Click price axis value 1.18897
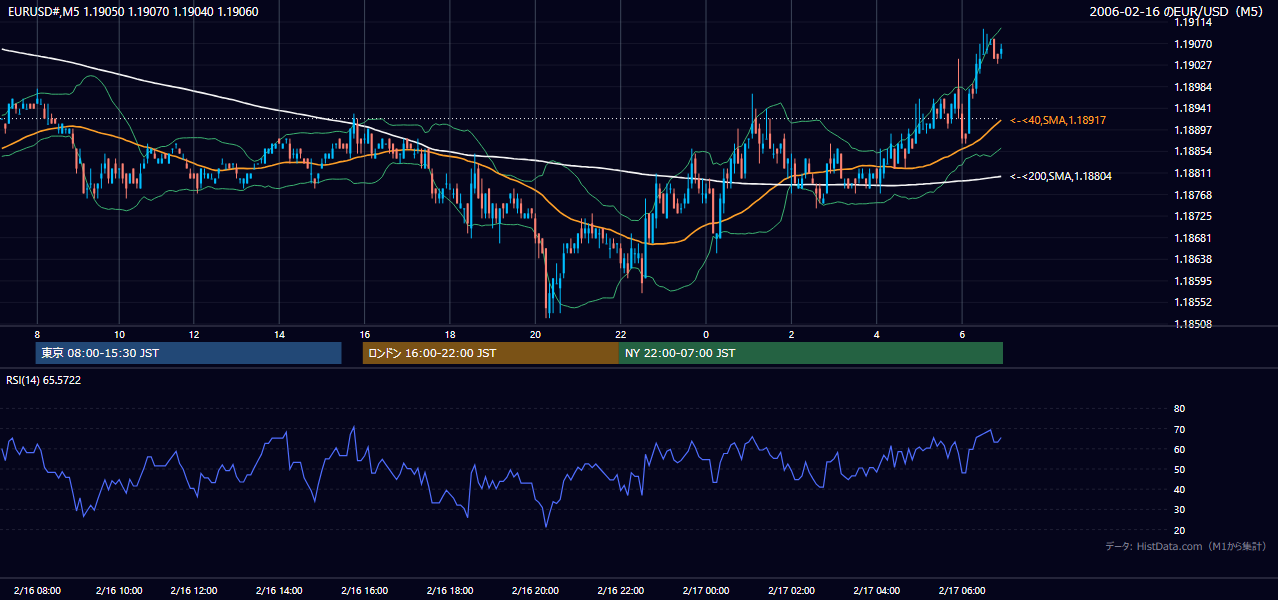 (x=1193, y=130)
